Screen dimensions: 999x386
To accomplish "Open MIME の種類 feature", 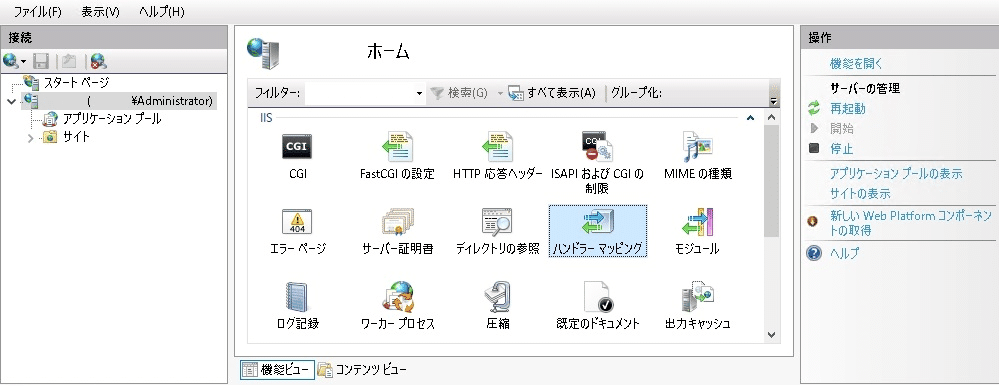I will (697, 157).
